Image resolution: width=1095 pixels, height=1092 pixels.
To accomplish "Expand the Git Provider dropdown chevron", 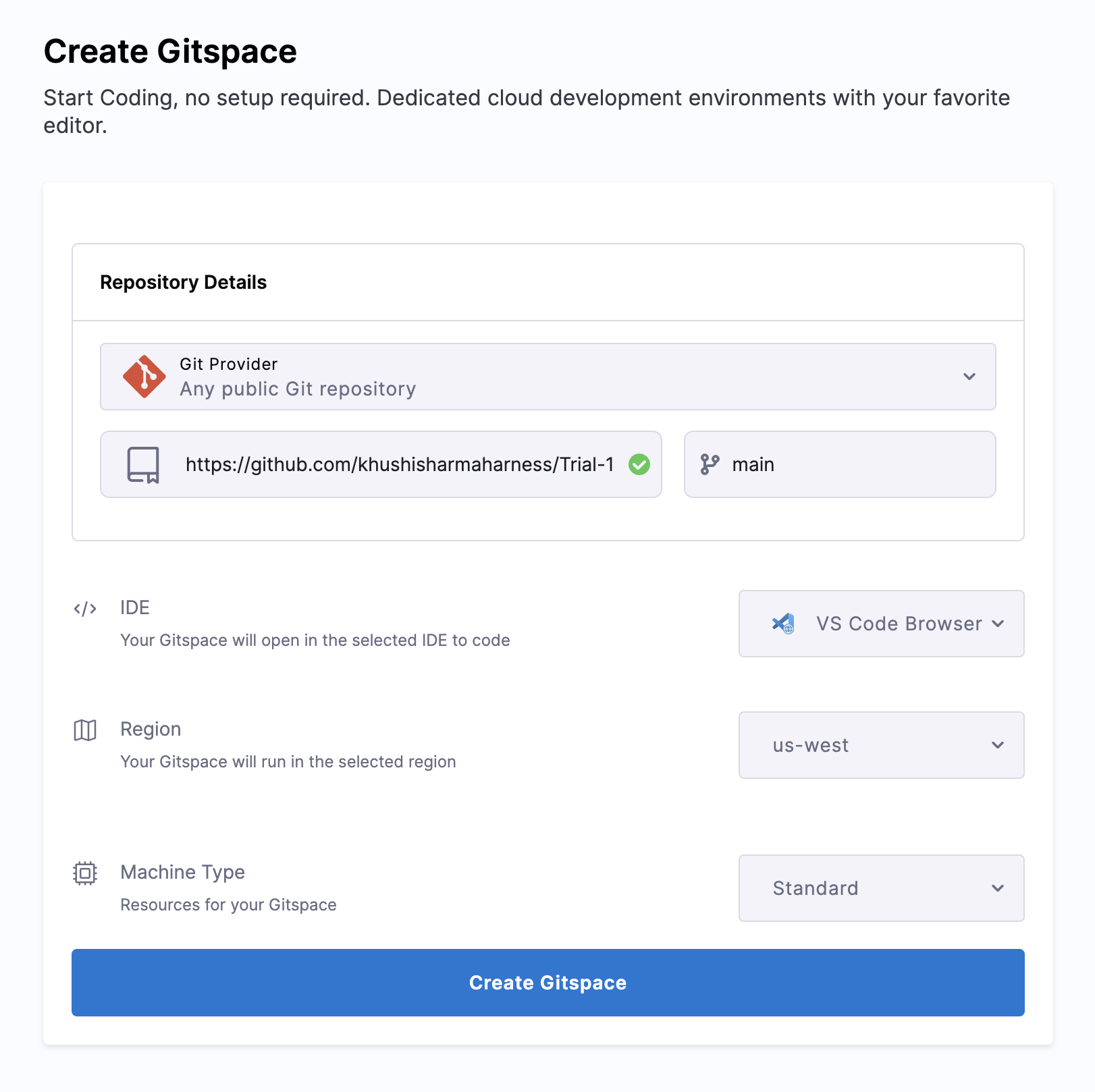I will tap(969, 377).
